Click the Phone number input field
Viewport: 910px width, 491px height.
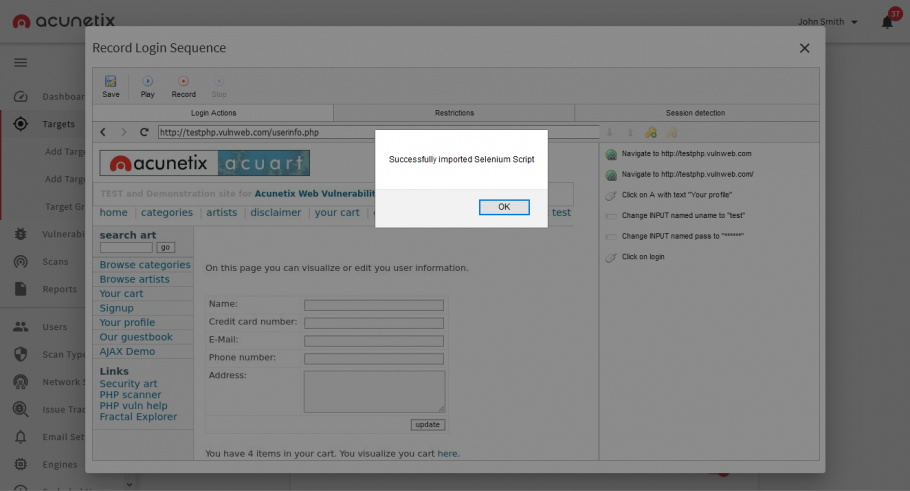pos(374,359)
